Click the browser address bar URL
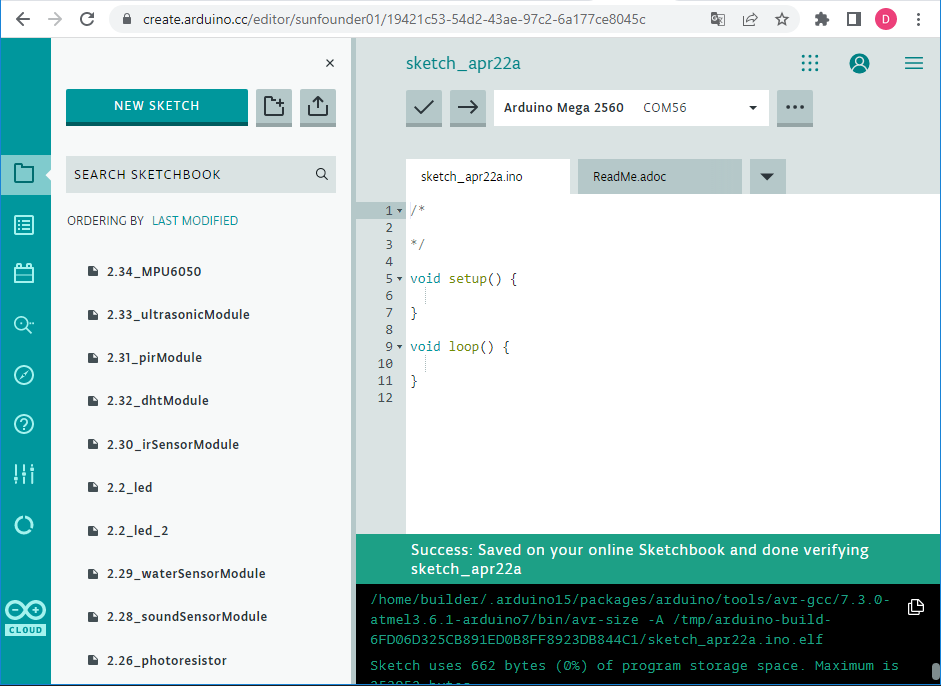 coord(394,19)
